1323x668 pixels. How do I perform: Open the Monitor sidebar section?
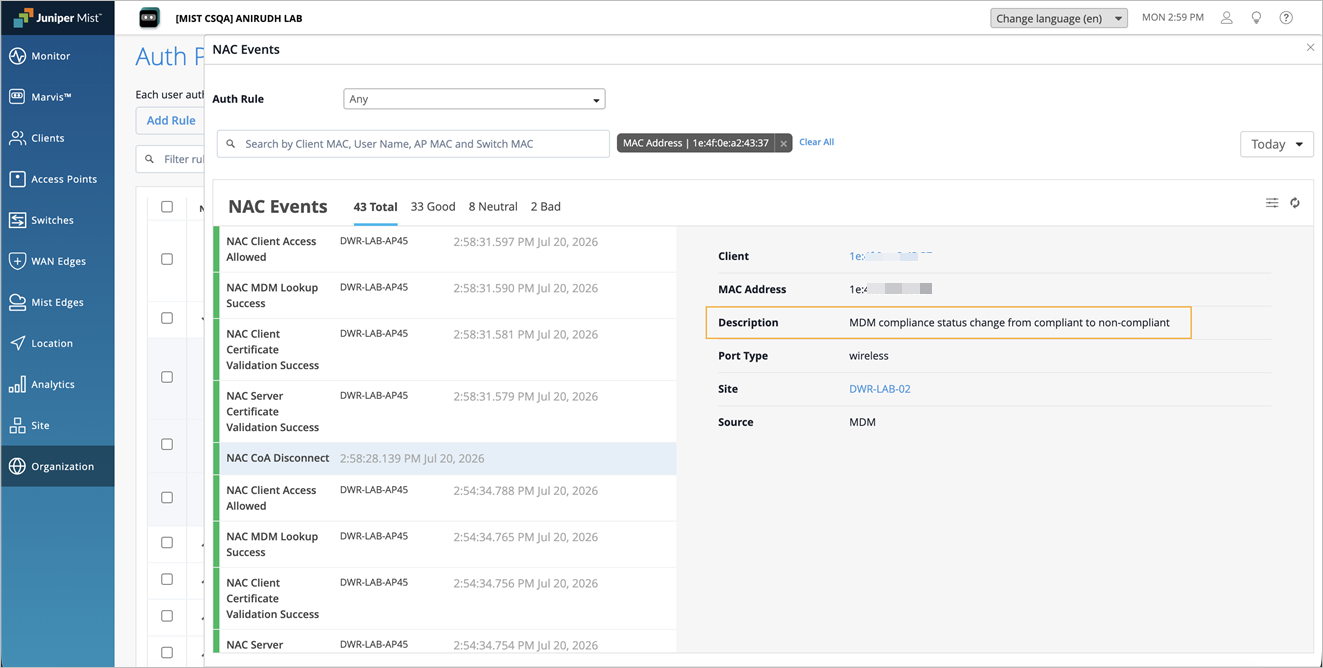57,56
